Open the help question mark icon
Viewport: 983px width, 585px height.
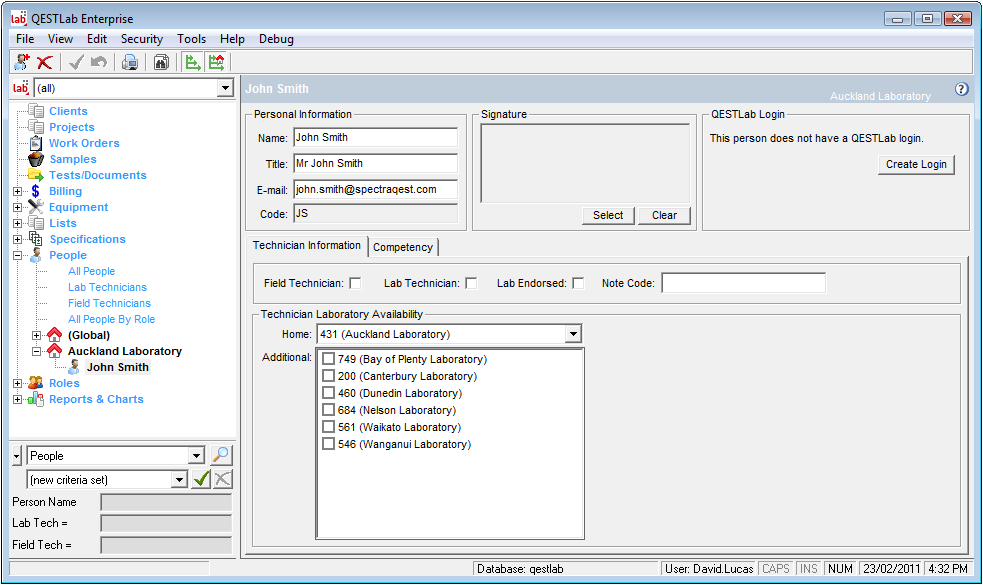point(962,89)
